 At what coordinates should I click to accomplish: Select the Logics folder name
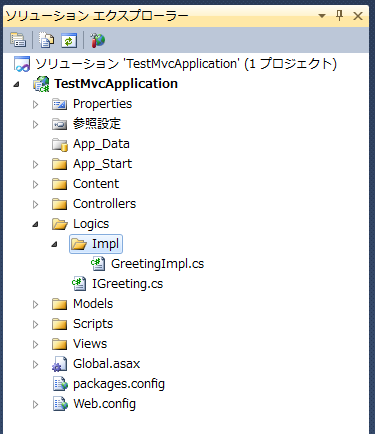(91, 224)
